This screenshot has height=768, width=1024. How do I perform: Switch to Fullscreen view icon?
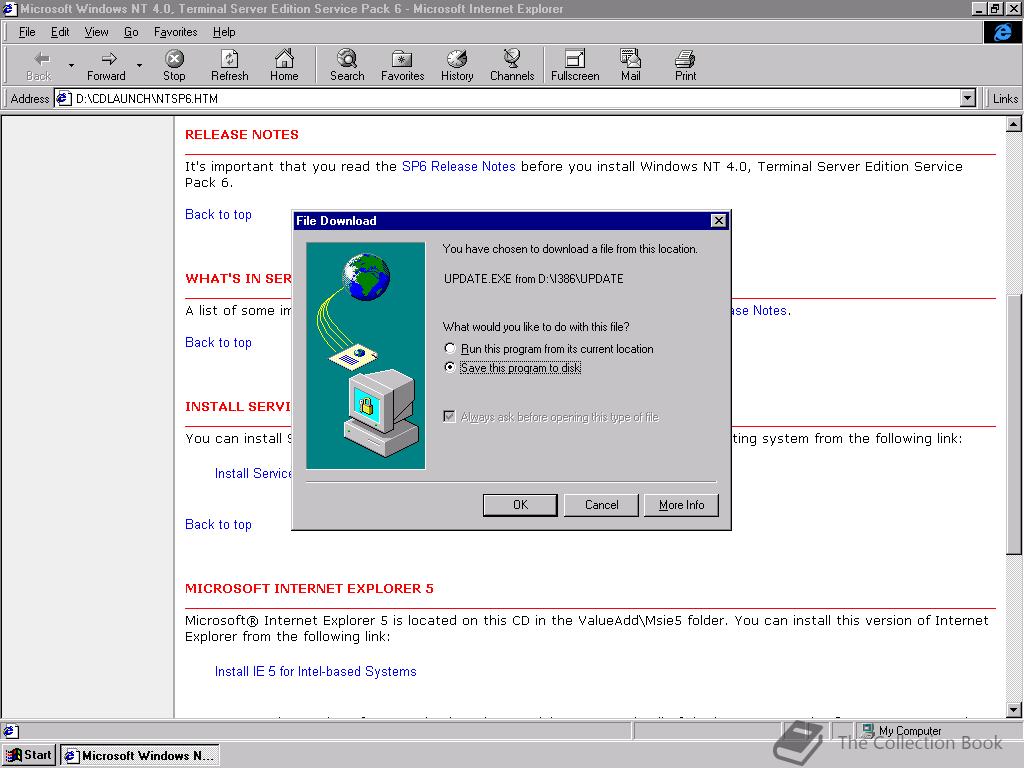pos(575,65)
